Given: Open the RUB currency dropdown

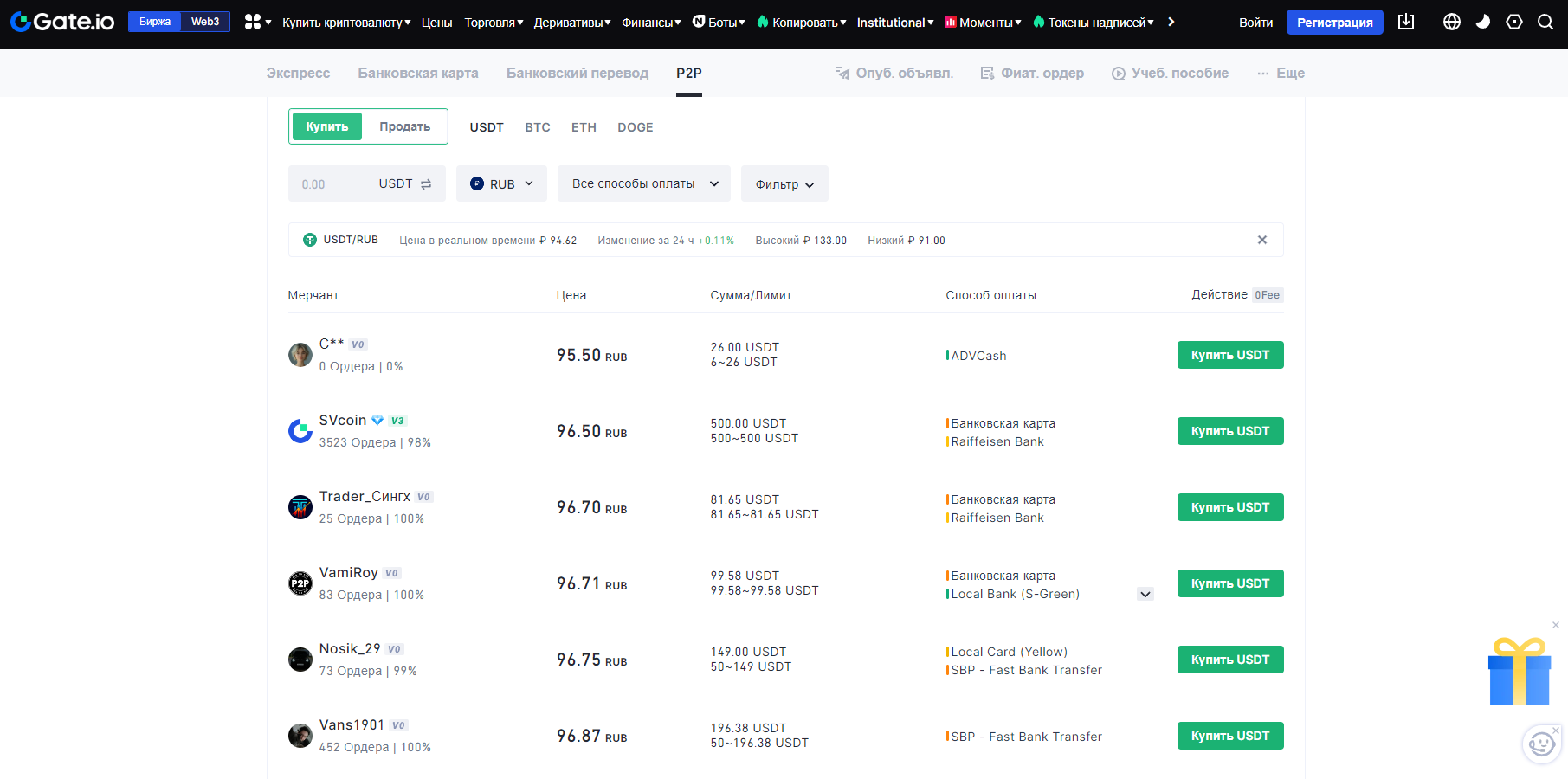Looking at the screenshot, I should (501, 183).
